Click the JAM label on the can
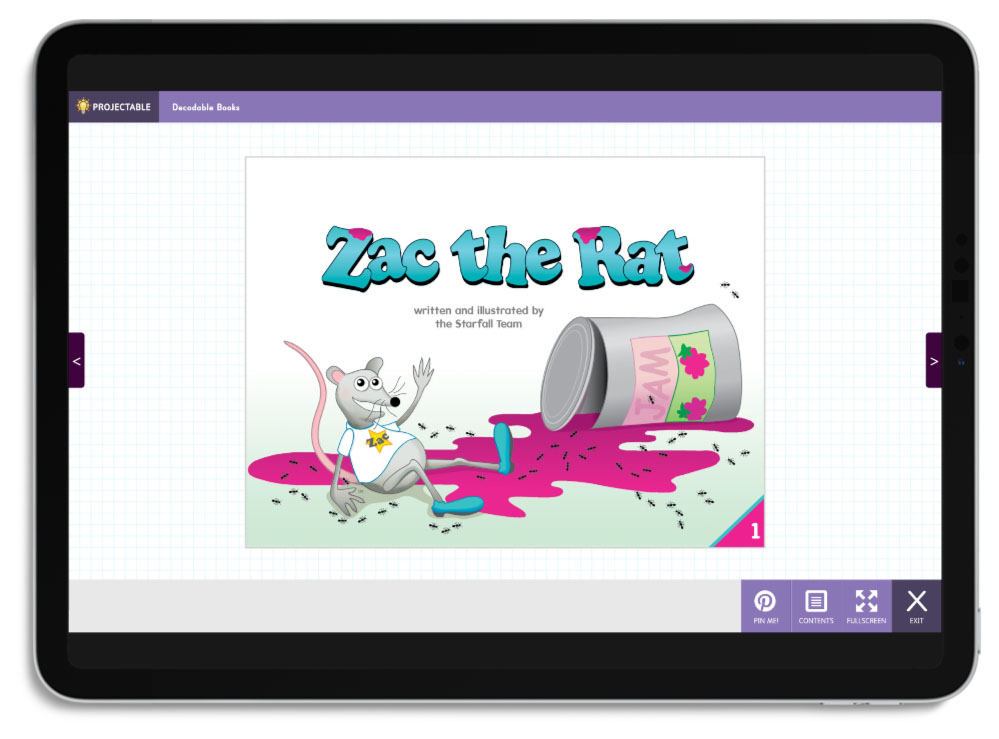The width and height of the screenshot is (999, 739). pos(648,388)
